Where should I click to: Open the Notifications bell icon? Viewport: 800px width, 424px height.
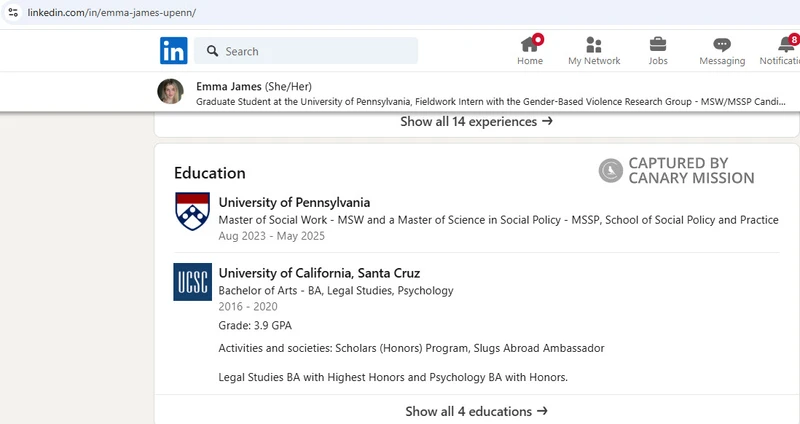click(786, 44)
